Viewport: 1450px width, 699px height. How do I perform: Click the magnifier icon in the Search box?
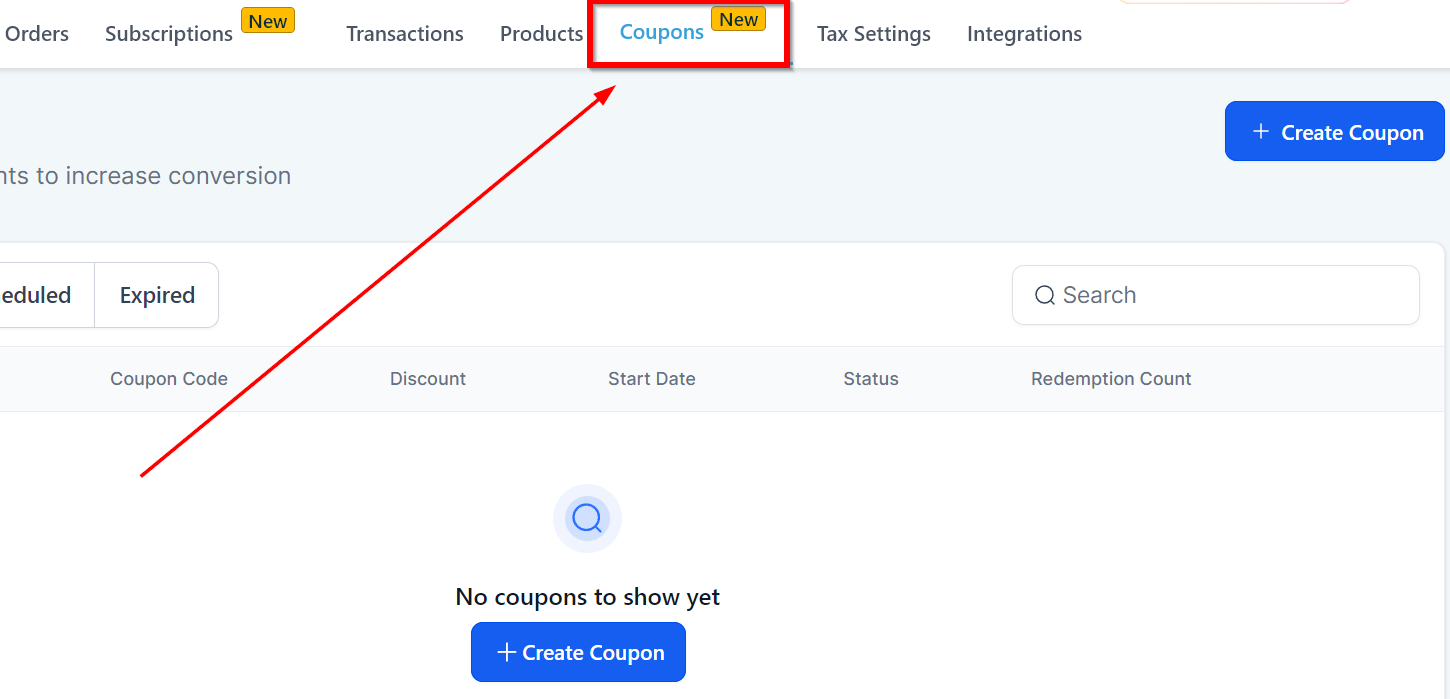pos(1045,295)
